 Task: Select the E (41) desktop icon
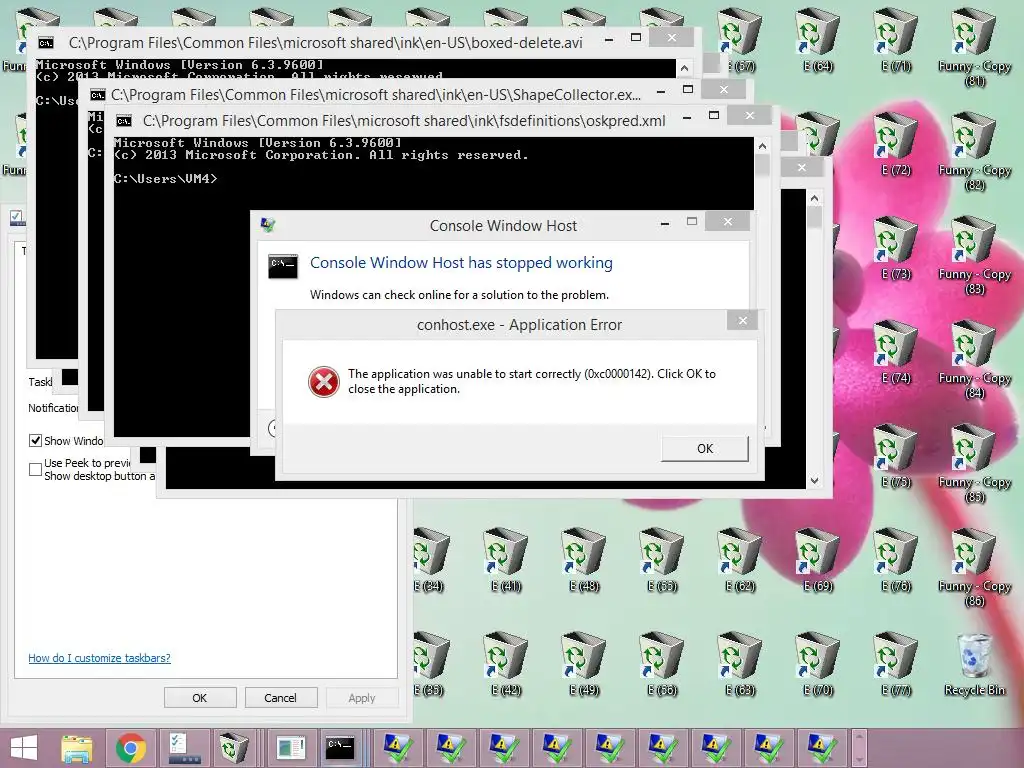point(505,560)
